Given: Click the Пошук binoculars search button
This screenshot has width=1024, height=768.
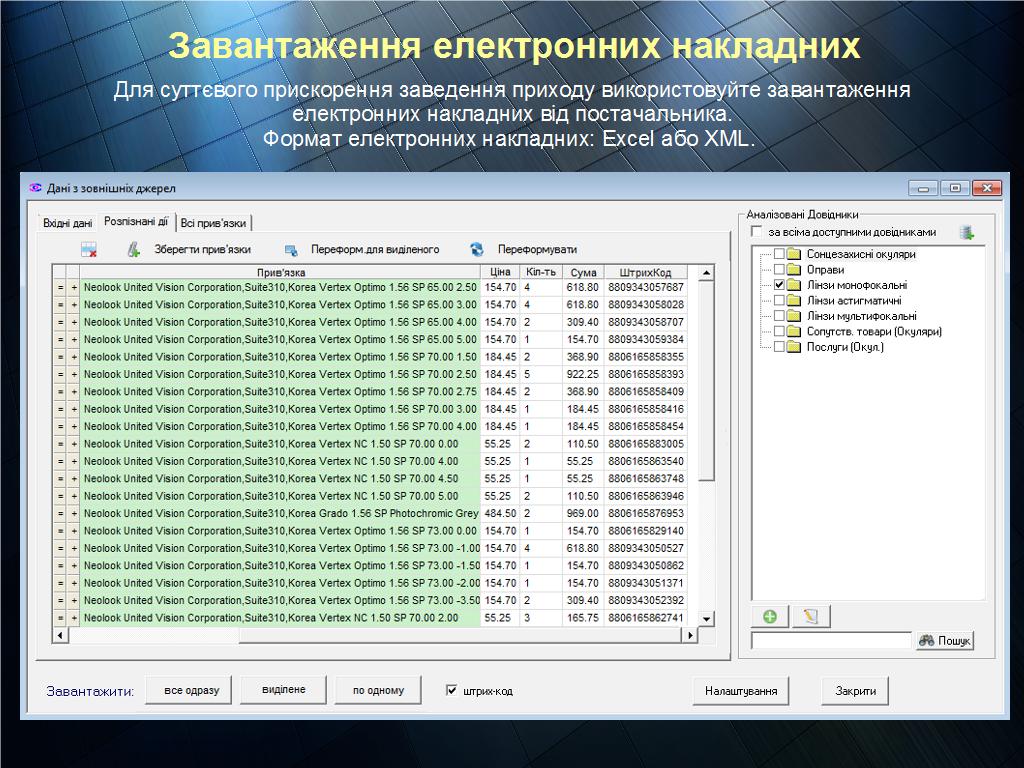Looking at the screenshot, I should click(x=944, y=641).
